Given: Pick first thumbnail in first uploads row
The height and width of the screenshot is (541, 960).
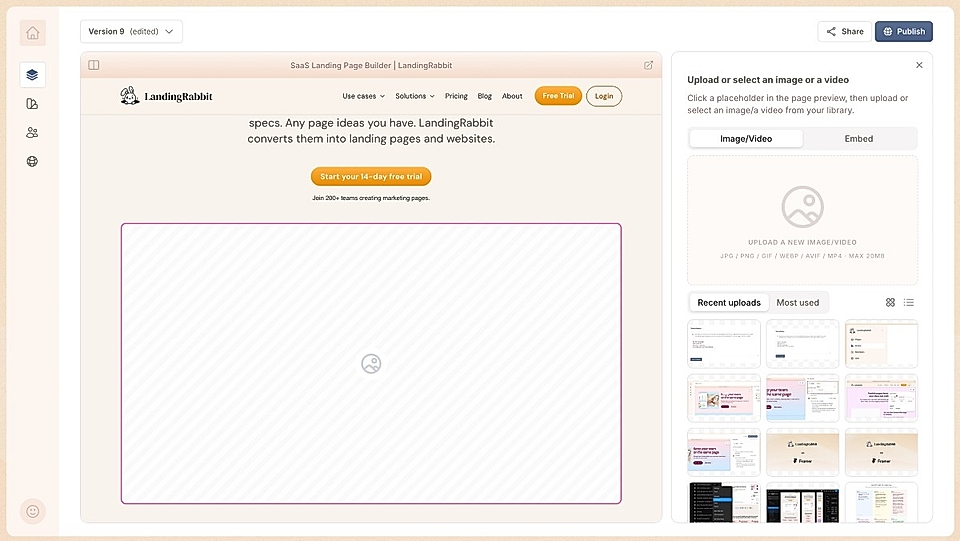Looking at the screenshot, I should (724, 344).
